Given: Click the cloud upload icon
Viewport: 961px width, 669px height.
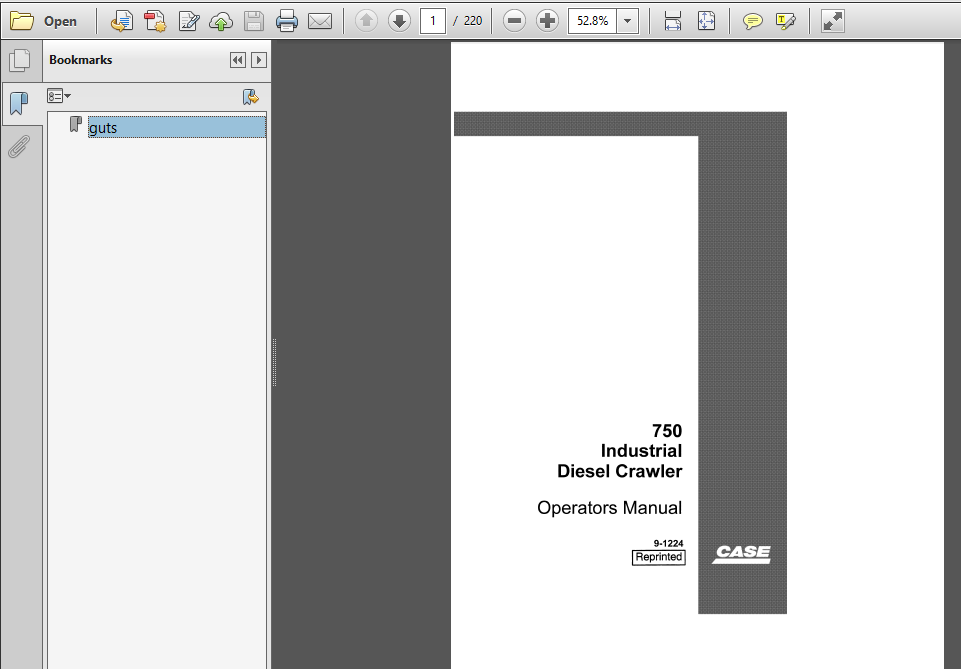Looking at the screenshot, I should click(x=221, y=21).
